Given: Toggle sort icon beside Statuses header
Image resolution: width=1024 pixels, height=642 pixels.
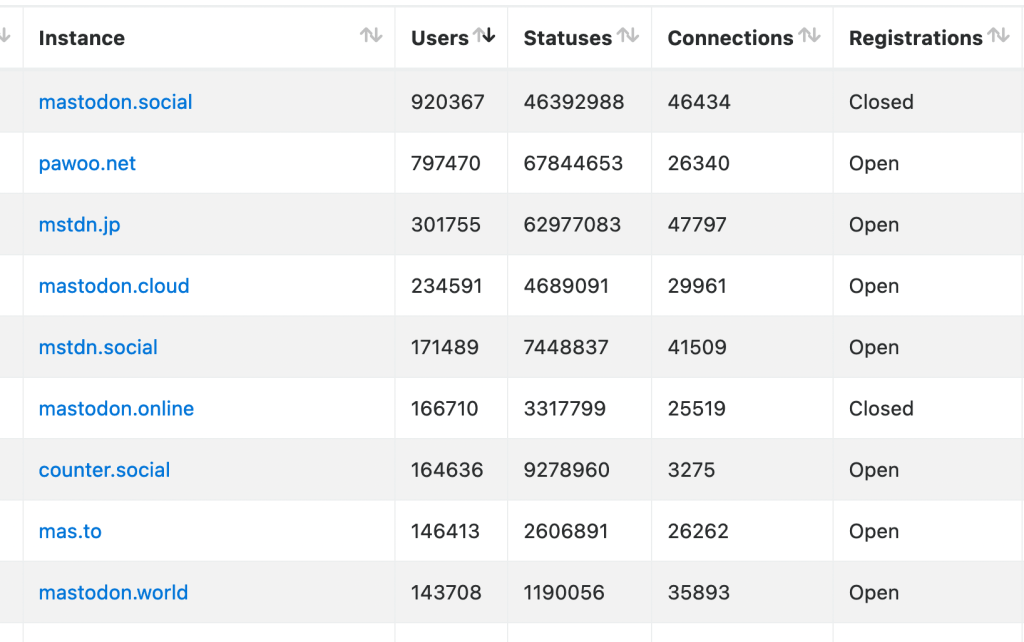Looking at the screenshot, I should [x=628, y=36].
